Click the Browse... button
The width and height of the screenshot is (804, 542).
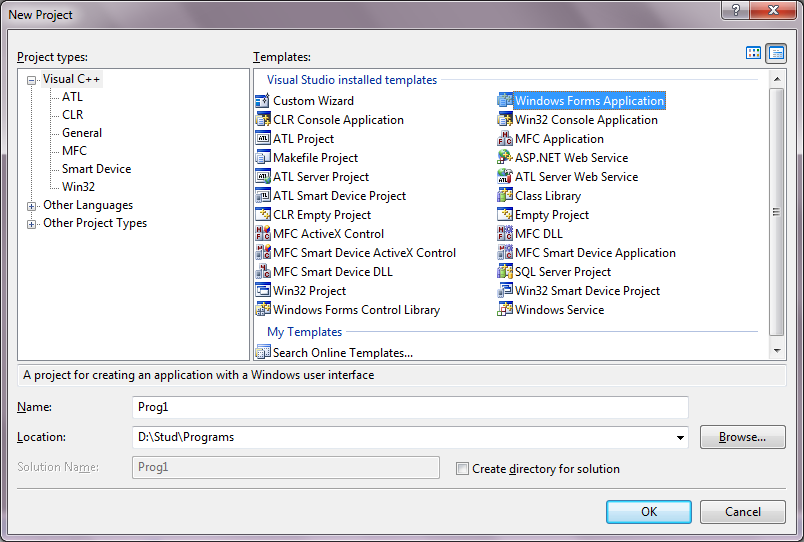(742, 437)
